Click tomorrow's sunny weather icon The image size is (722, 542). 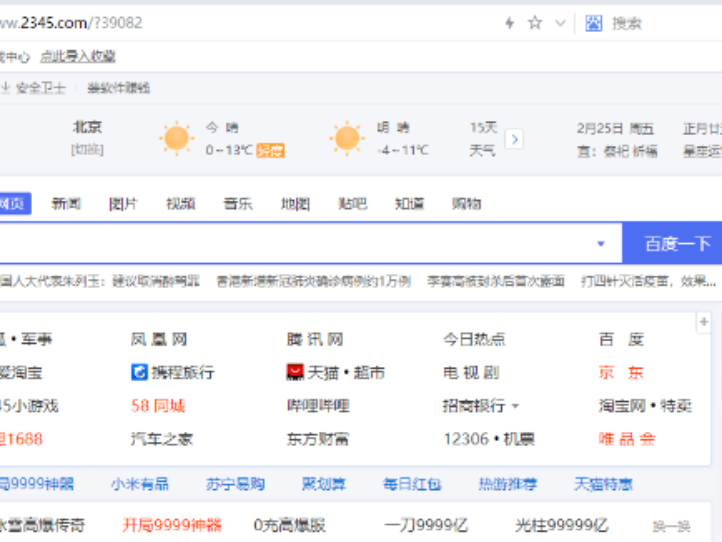(x=347, y=138)
